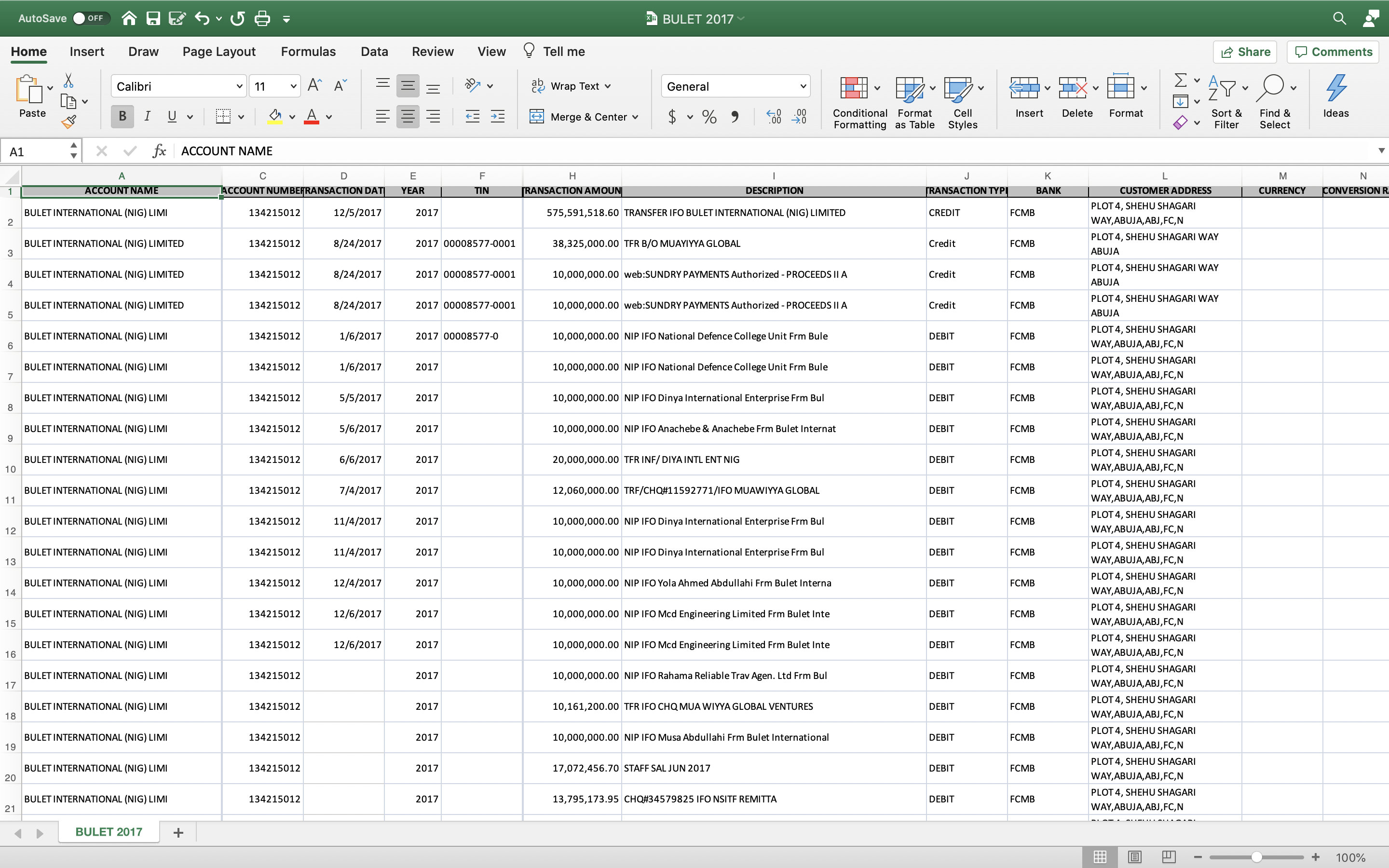Switch to Page Break Preview icon
This screenshot has height=868, width=1389.
point(1169,856)
